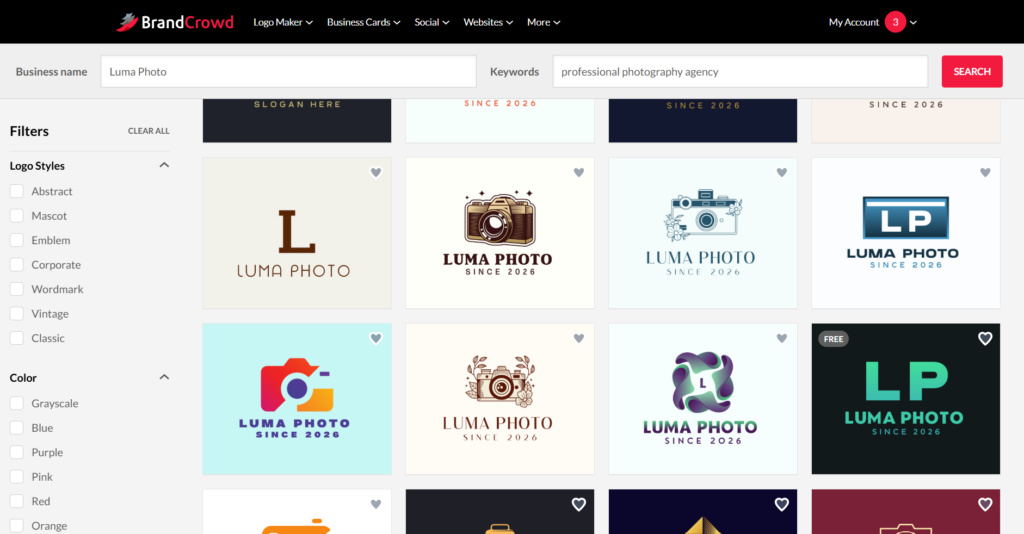Favorite the brown L monogram logo
Screen dimensions: 1024x534
point(376,172)
